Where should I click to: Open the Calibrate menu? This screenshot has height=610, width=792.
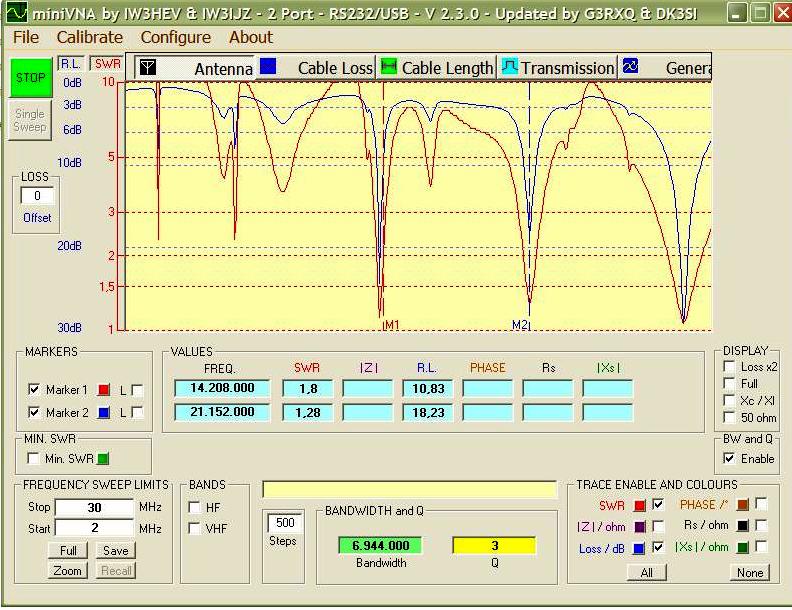pos(89,37)
